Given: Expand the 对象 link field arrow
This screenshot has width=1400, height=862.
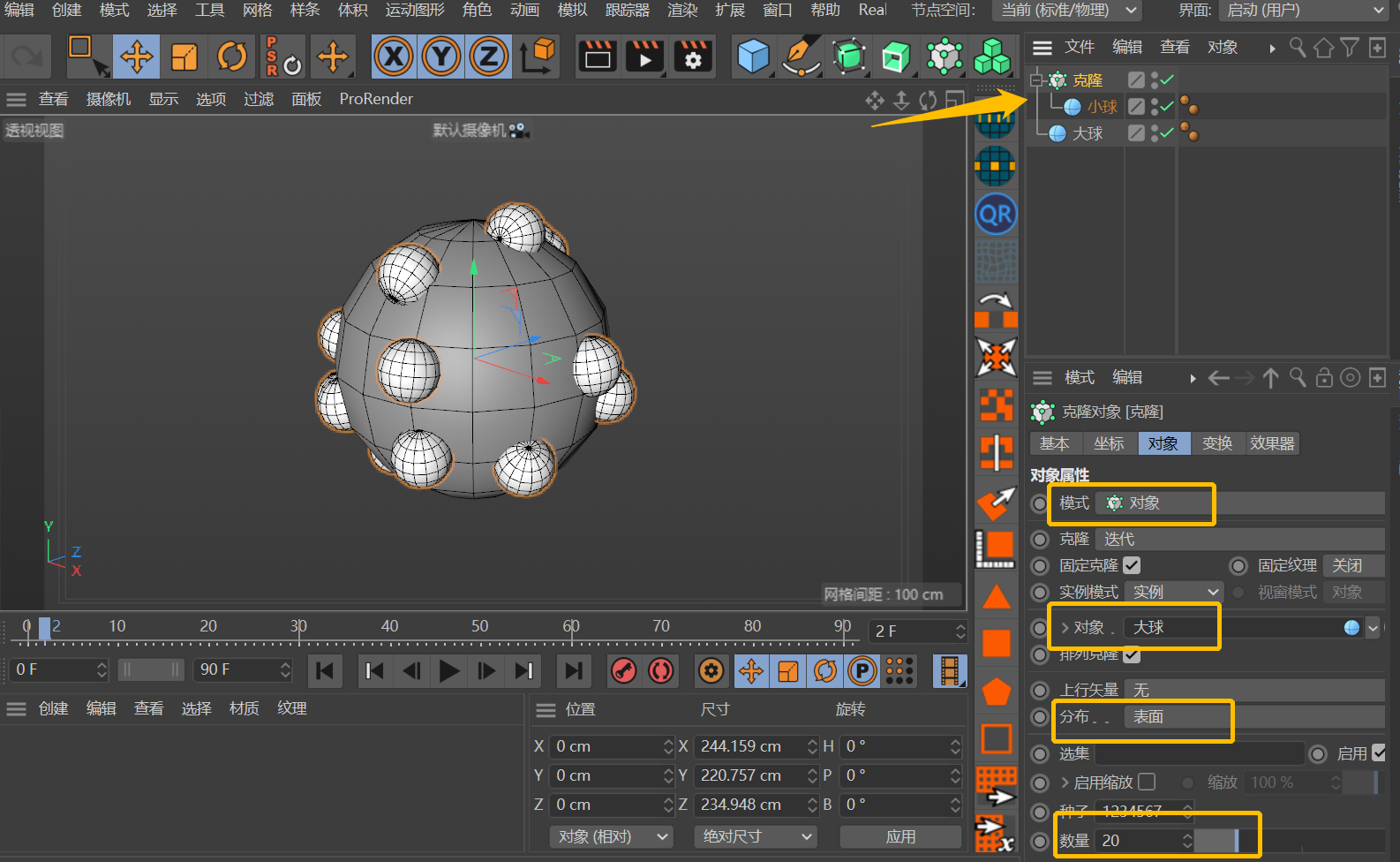Looking at the screenshot, I should (1065, 628).
